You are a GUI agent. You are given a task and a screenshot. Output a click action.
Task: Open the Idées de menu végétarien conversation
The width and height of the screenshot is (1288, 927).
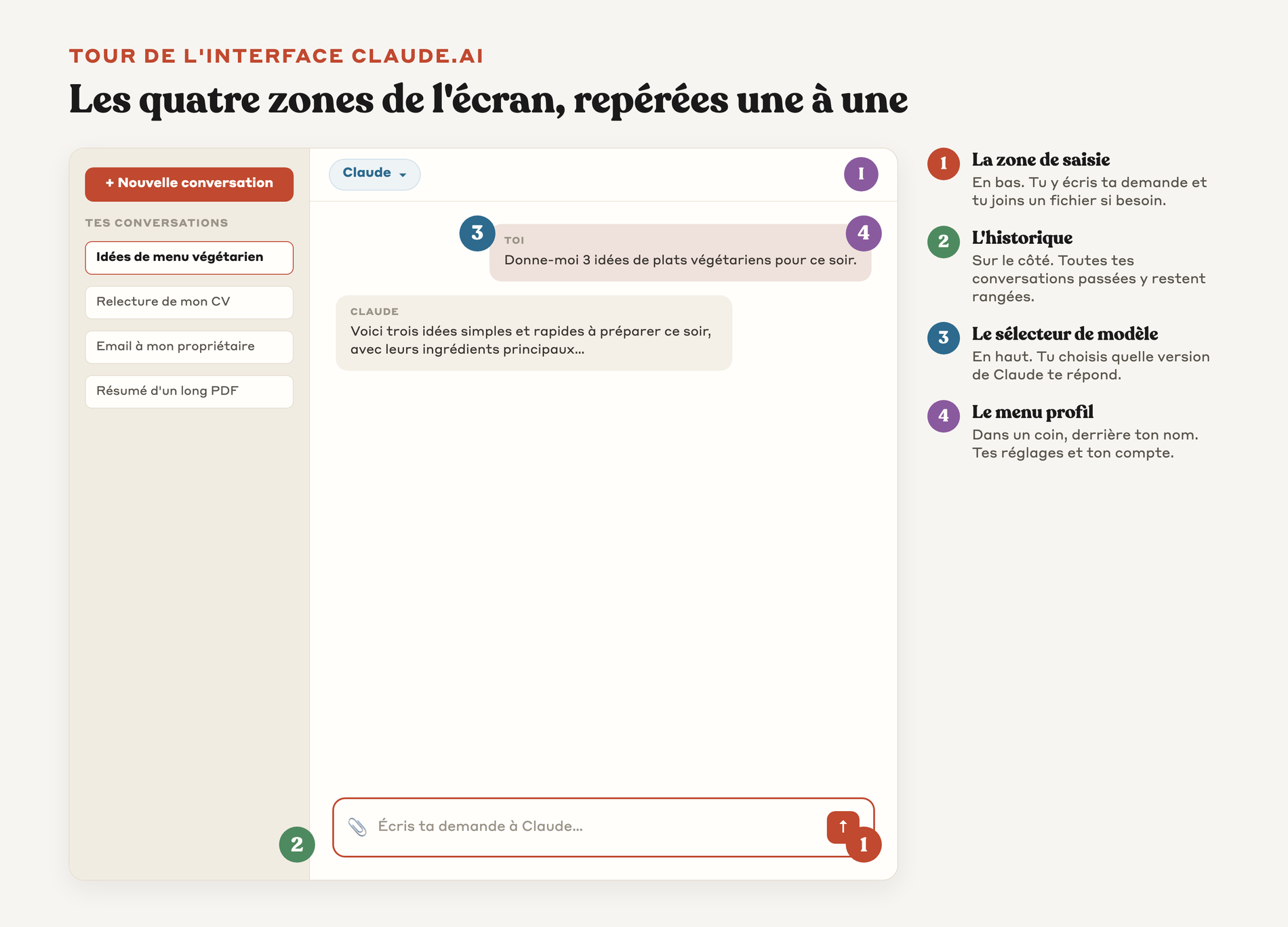click(189, 257)
